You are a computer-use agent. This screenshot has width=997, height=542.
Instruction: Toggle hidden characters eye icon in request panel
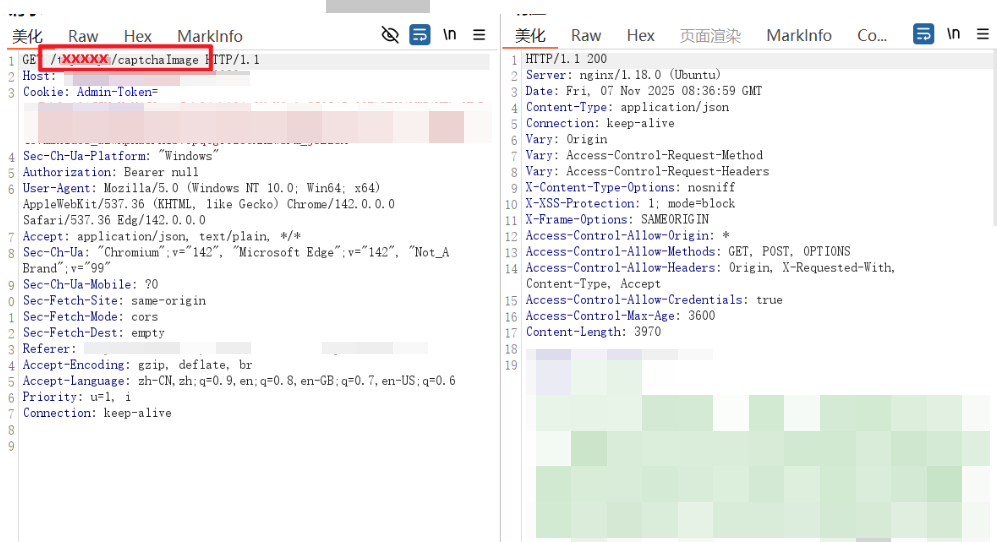click(x=390, y=34)
